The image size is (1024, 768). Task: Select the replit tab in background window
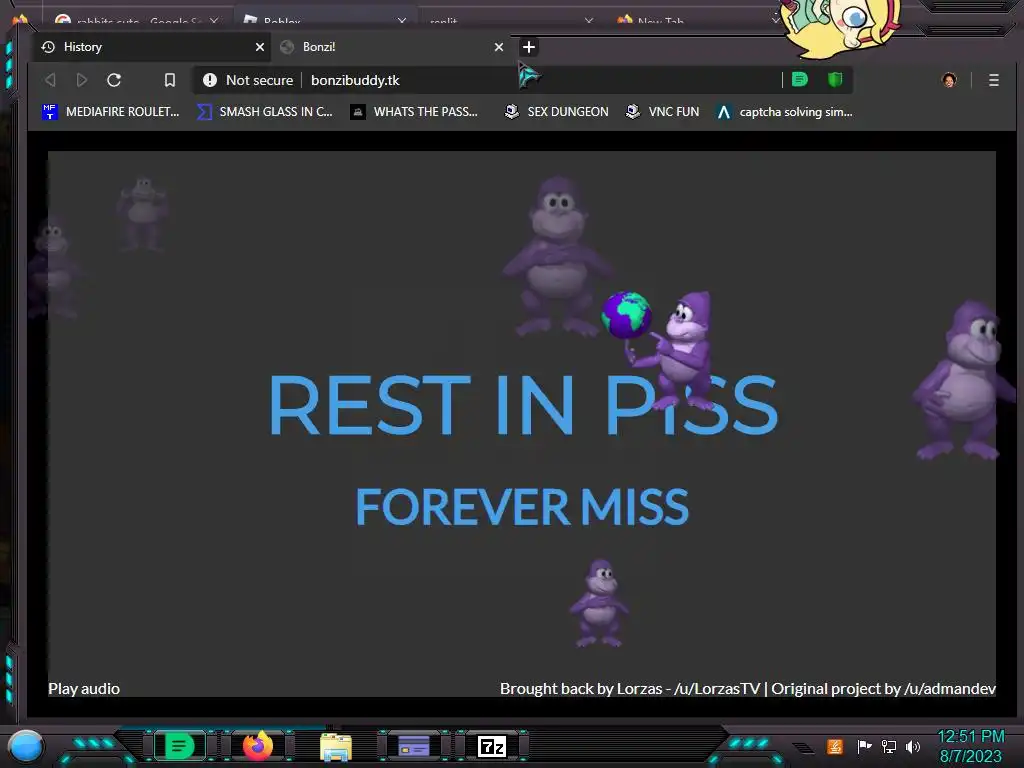[509, 20]
